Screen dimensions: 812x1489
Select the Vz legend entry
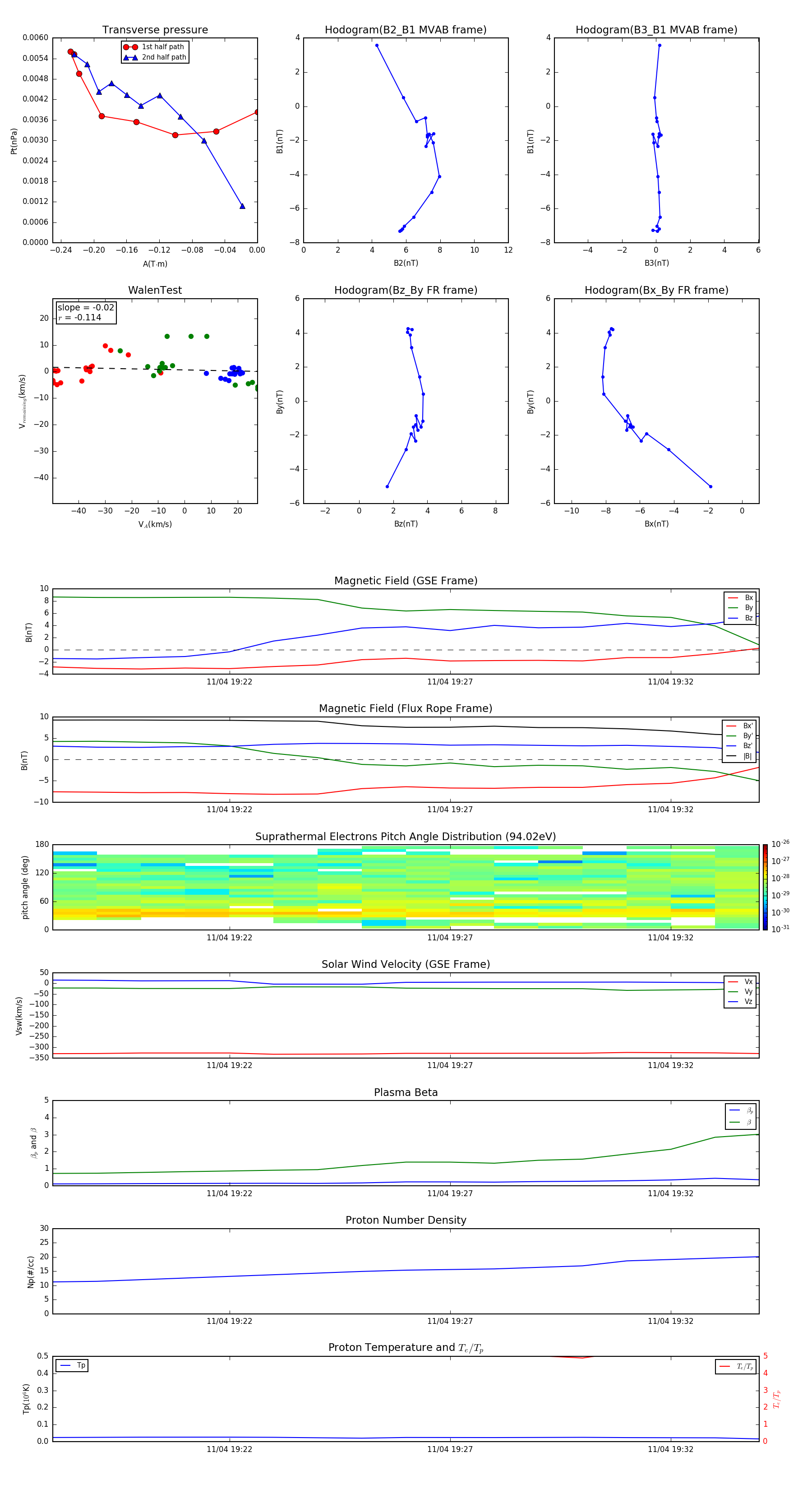coord(740,1001)
